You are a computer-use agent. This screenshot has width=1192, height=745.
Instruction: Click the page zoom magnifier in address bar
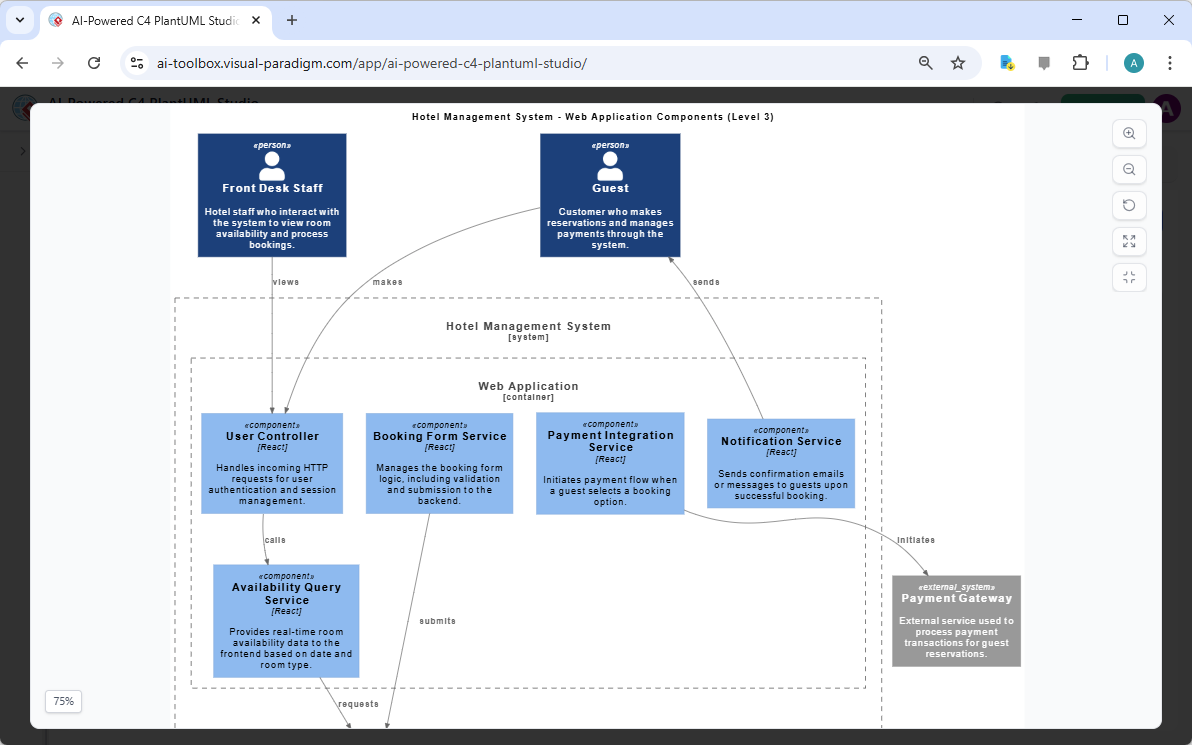point(925,62)
